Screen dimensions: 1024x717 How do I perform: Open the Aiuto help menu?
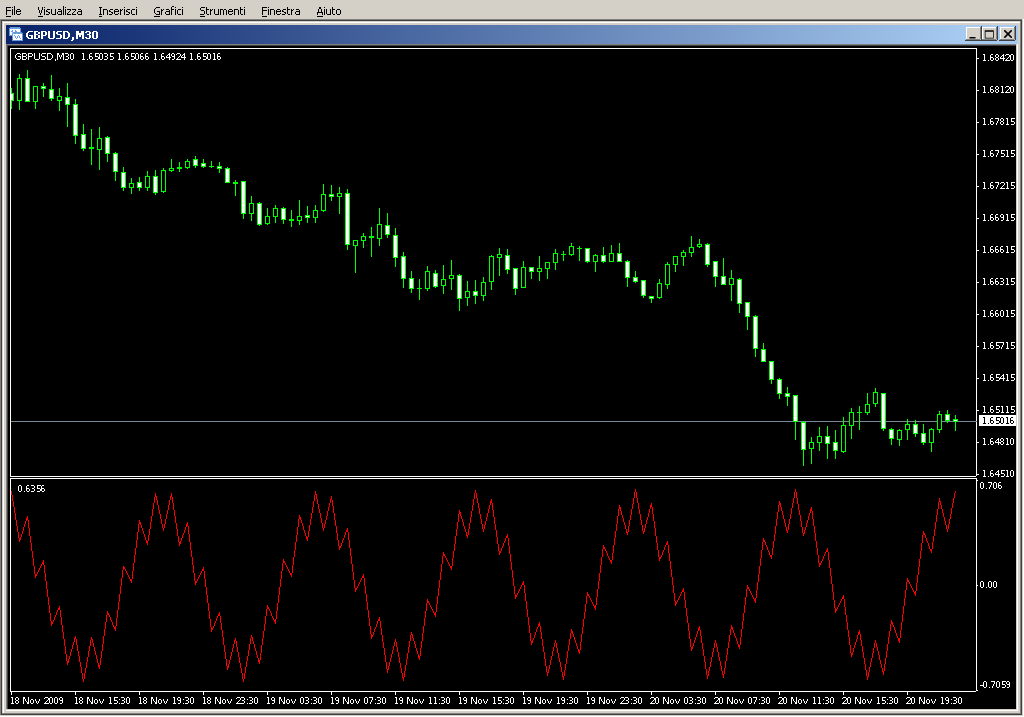[328, 11]
